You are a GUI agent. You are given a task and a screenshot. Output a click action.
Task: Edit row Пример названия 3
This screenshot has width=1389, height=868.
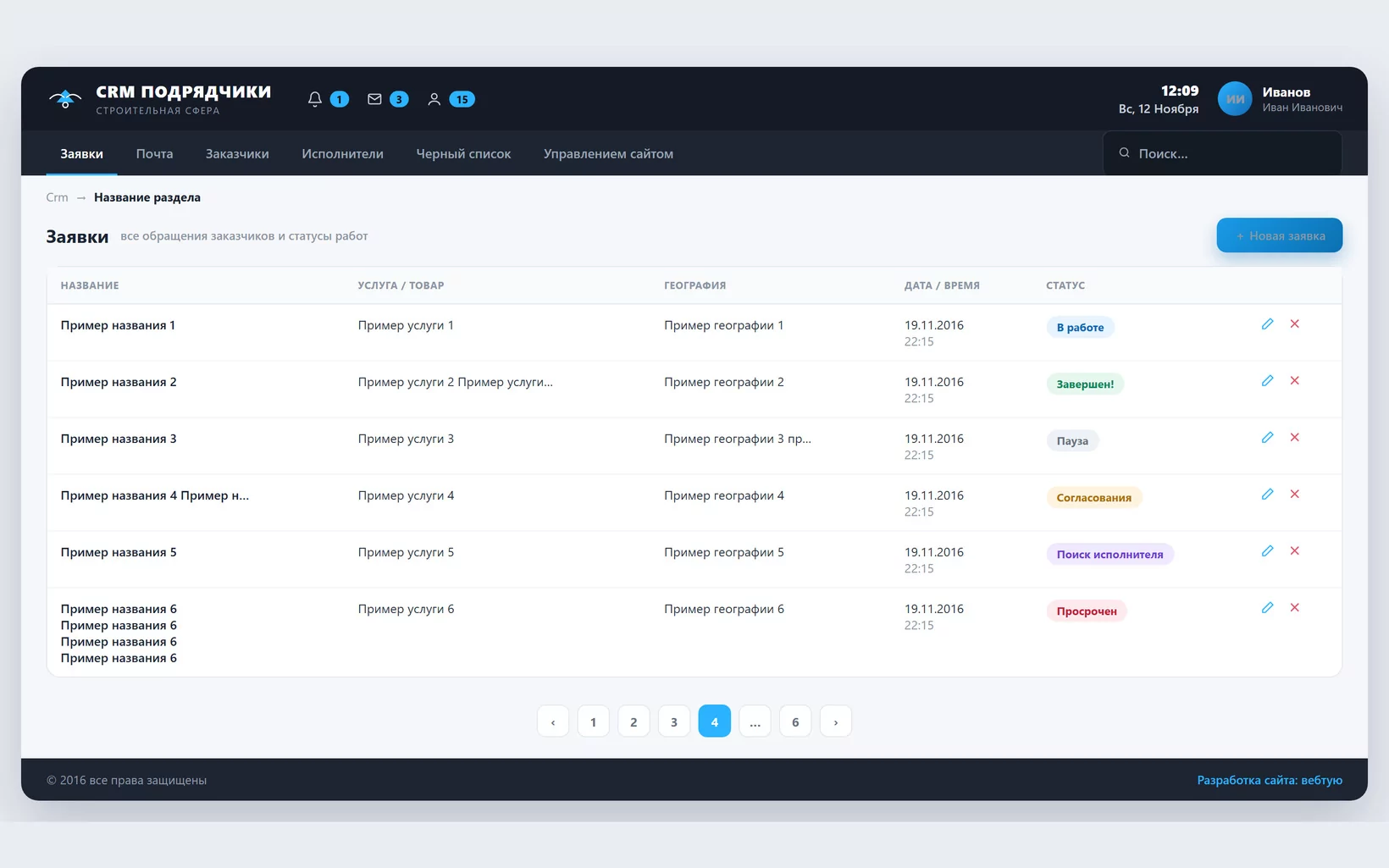[1267, 437]
